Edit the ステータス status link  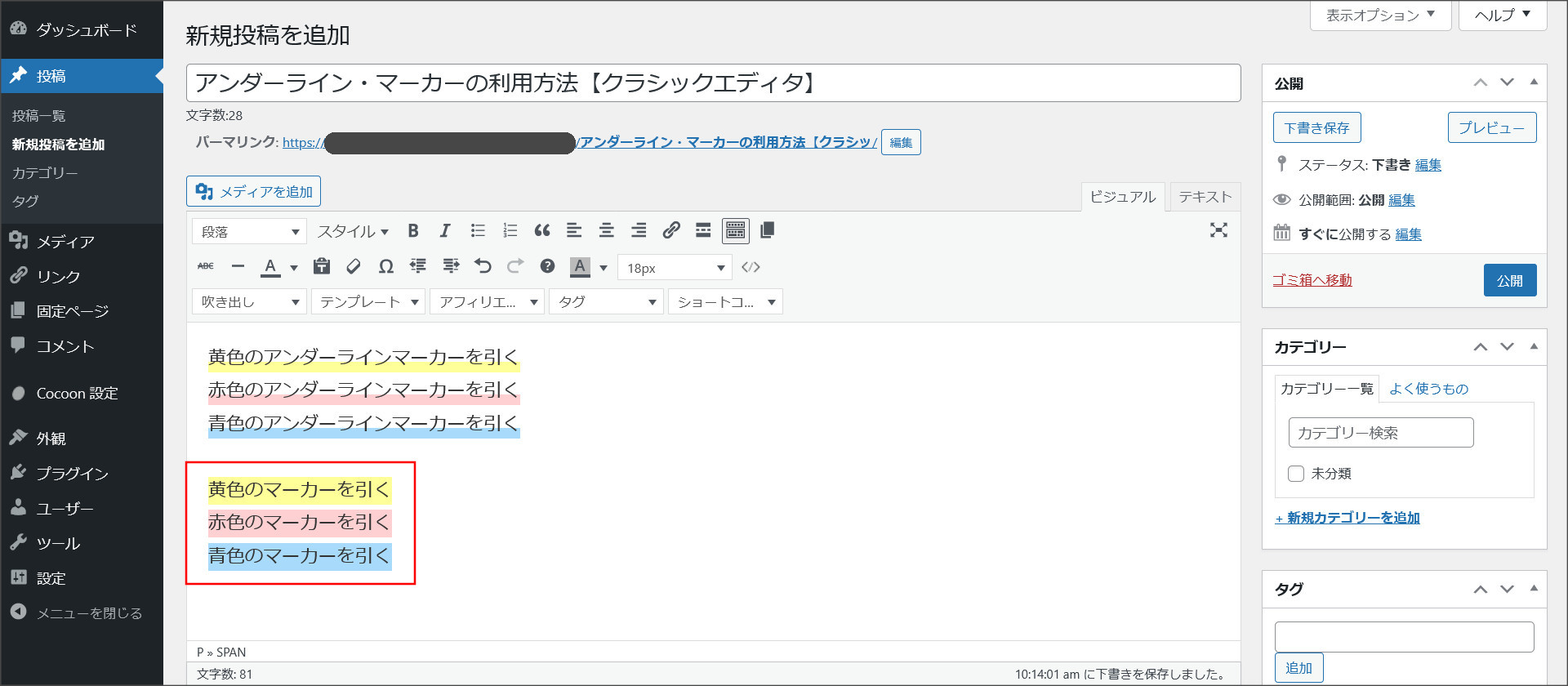(1428, 165)
